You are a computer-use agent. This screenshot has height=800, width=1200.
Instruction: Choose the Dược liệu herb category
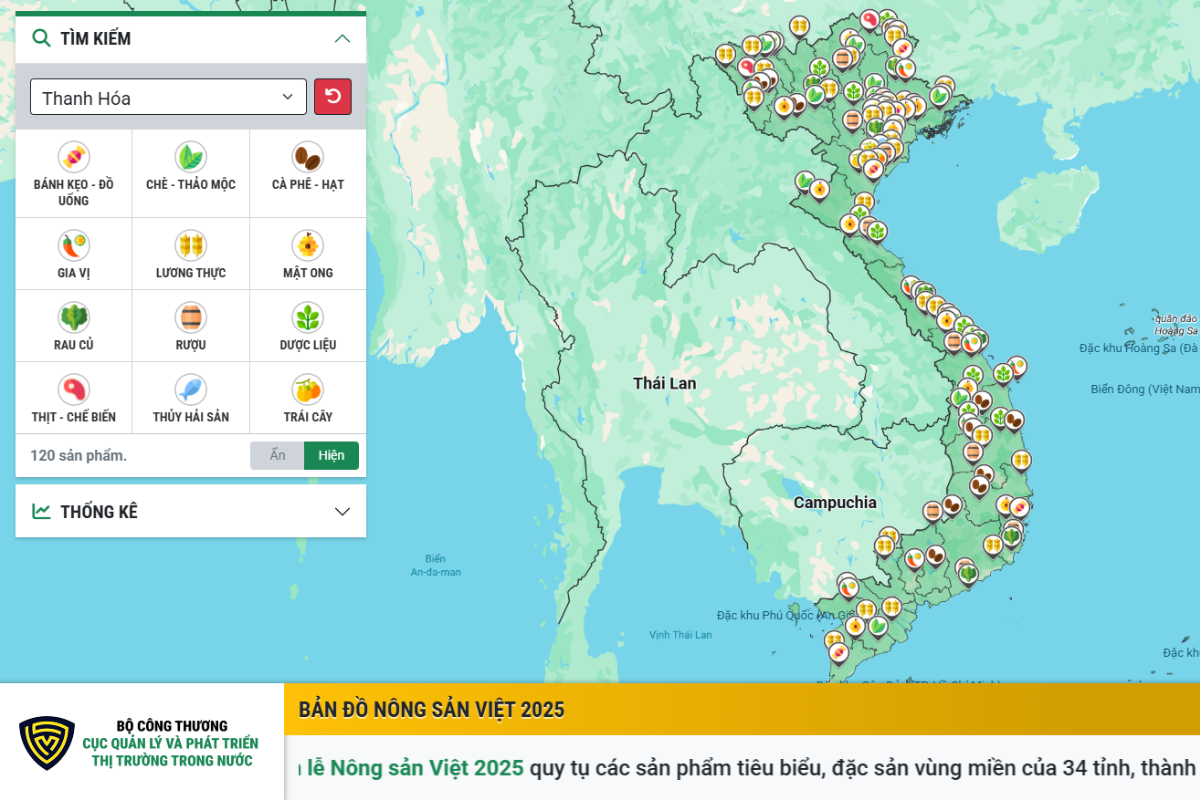pyautogui.click(x=307, y=317)
